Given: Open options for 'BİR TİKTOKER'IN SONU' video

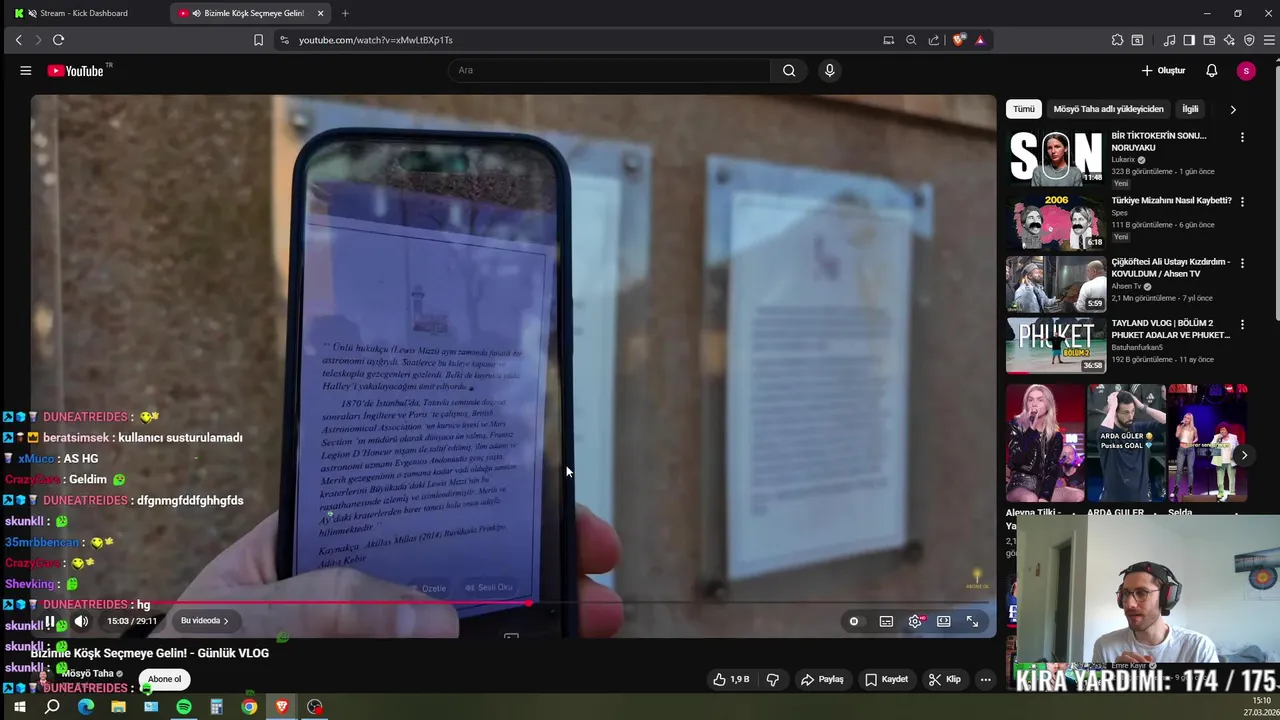Looking at the screenshot, I should point(1242,137).
